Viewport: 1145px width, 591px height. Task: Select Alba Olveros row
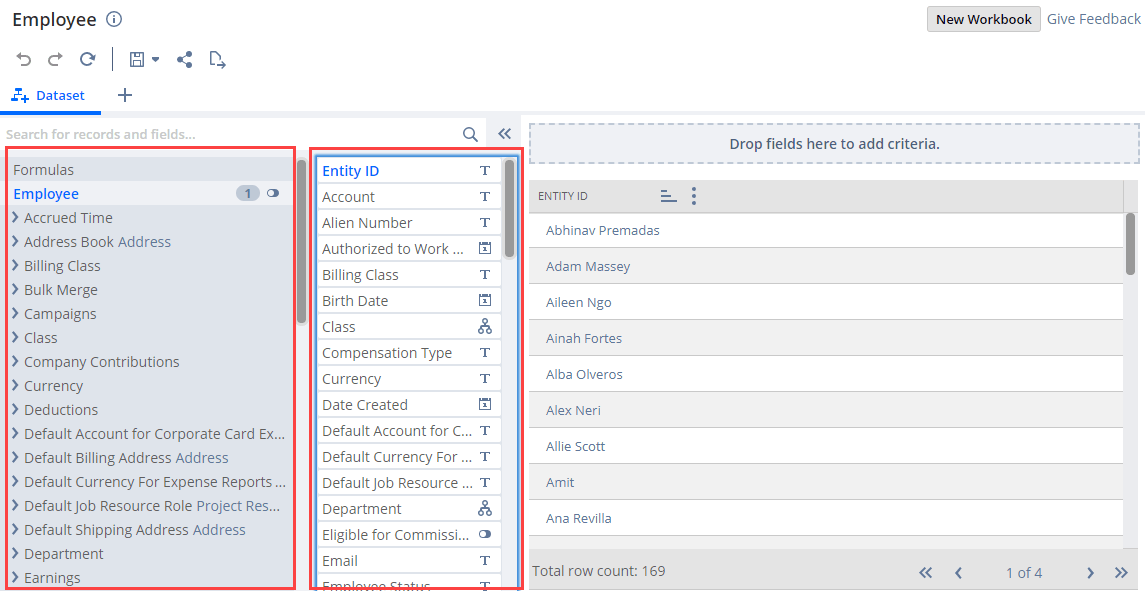[x=826, y=374]
